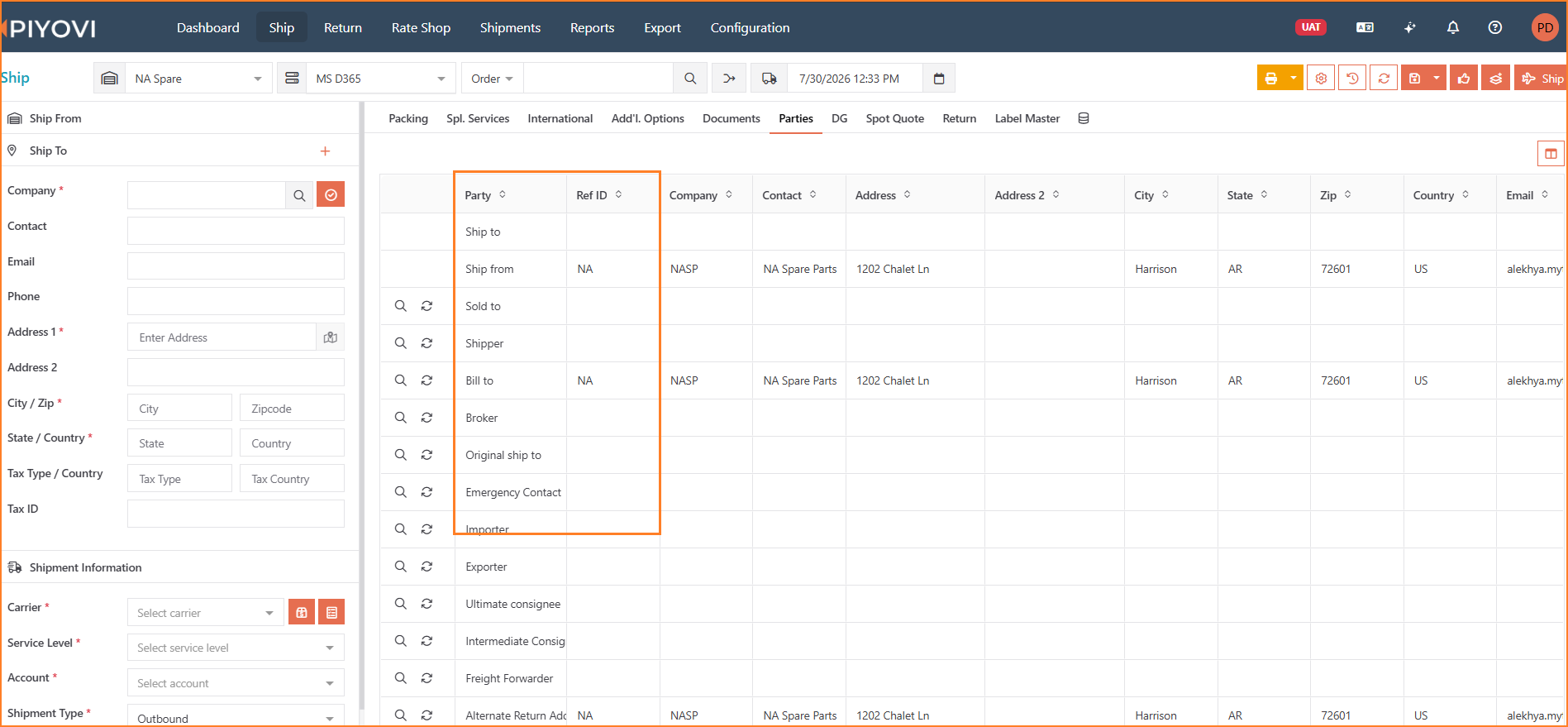Viewport: 1568px width, 727px height.
Task: Click the orange grid icon beside carrier
Action: click(302, 613)
